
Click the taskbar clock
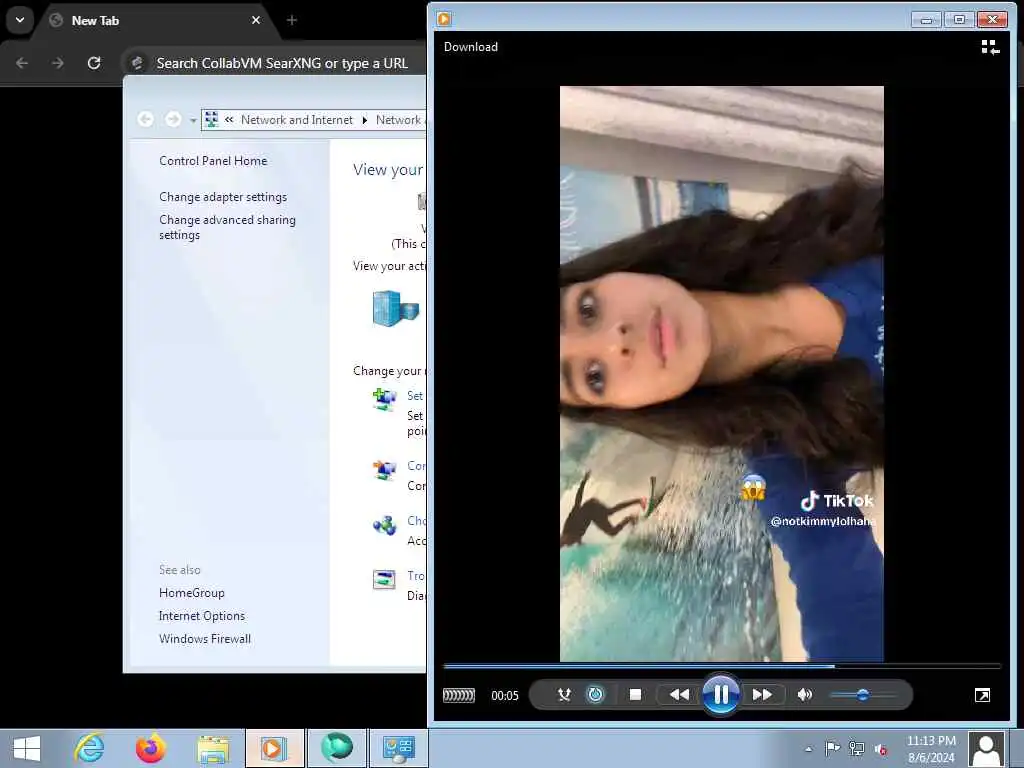pos(931,749)
